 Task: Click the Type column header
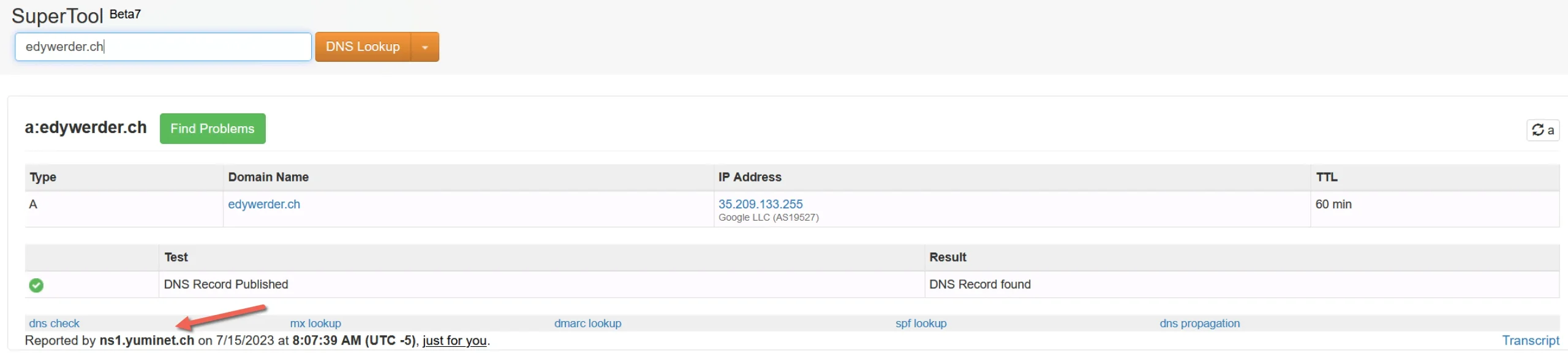click(43, 177)
